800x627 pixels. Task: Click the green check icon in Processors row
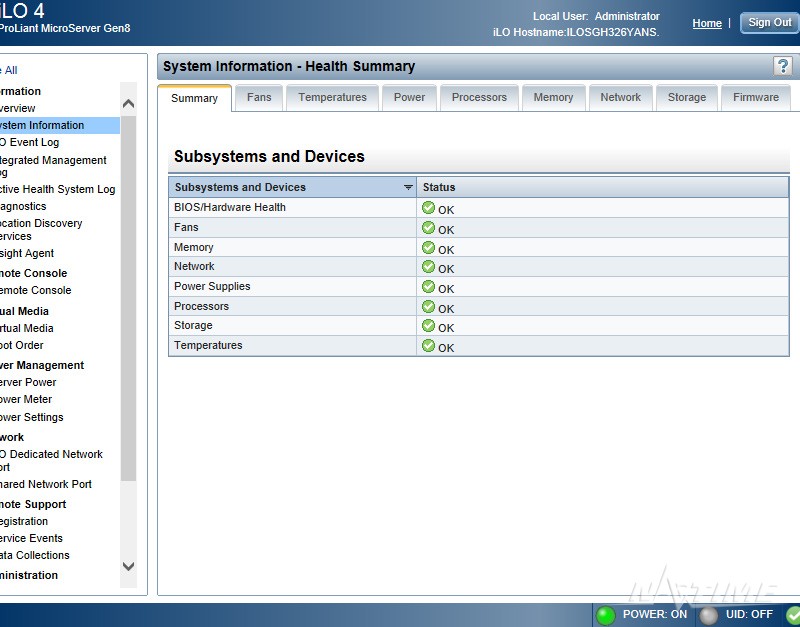click(429, 306)
